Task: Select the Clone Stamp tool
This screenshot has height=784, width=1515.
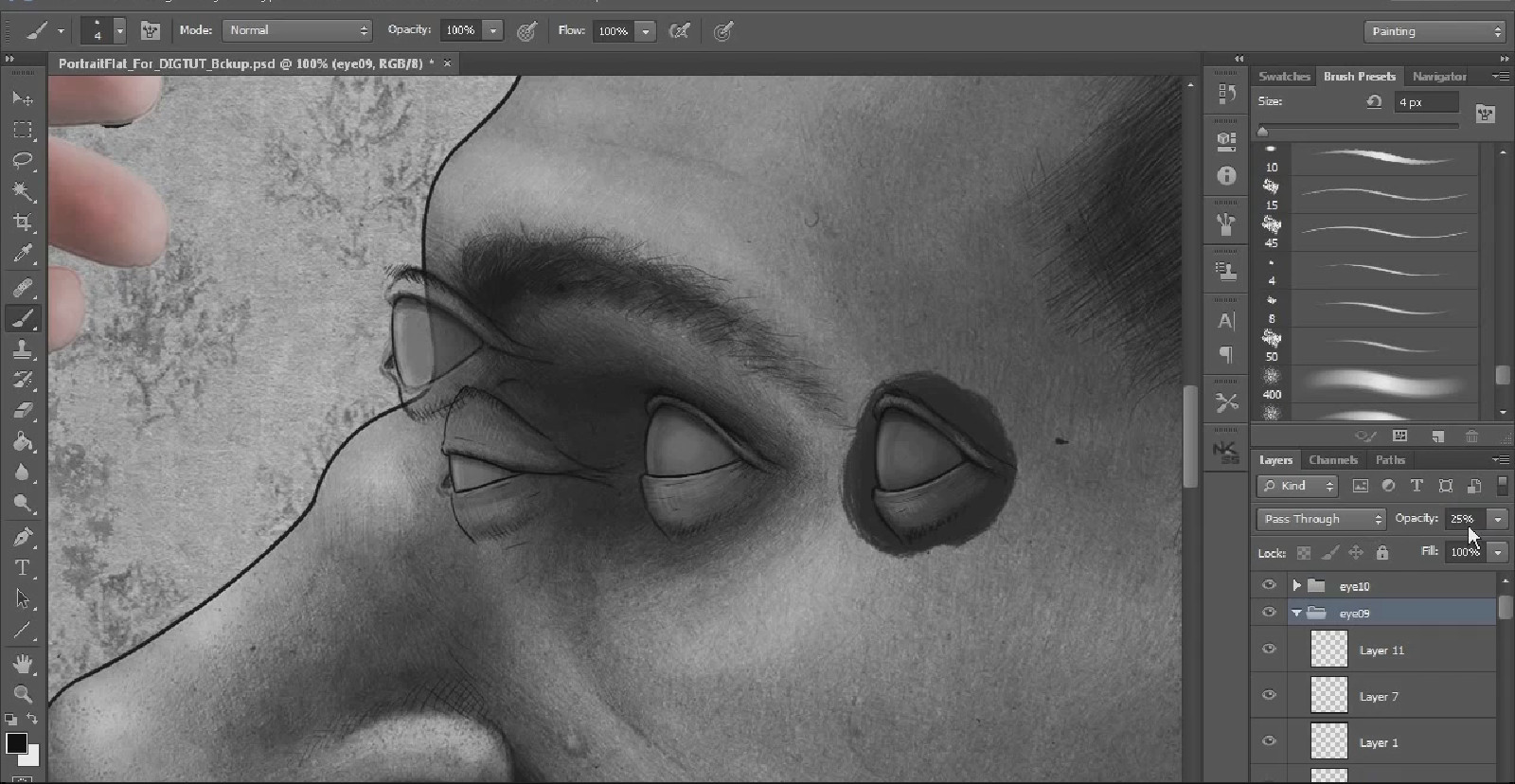Action: tap(23, 349)
